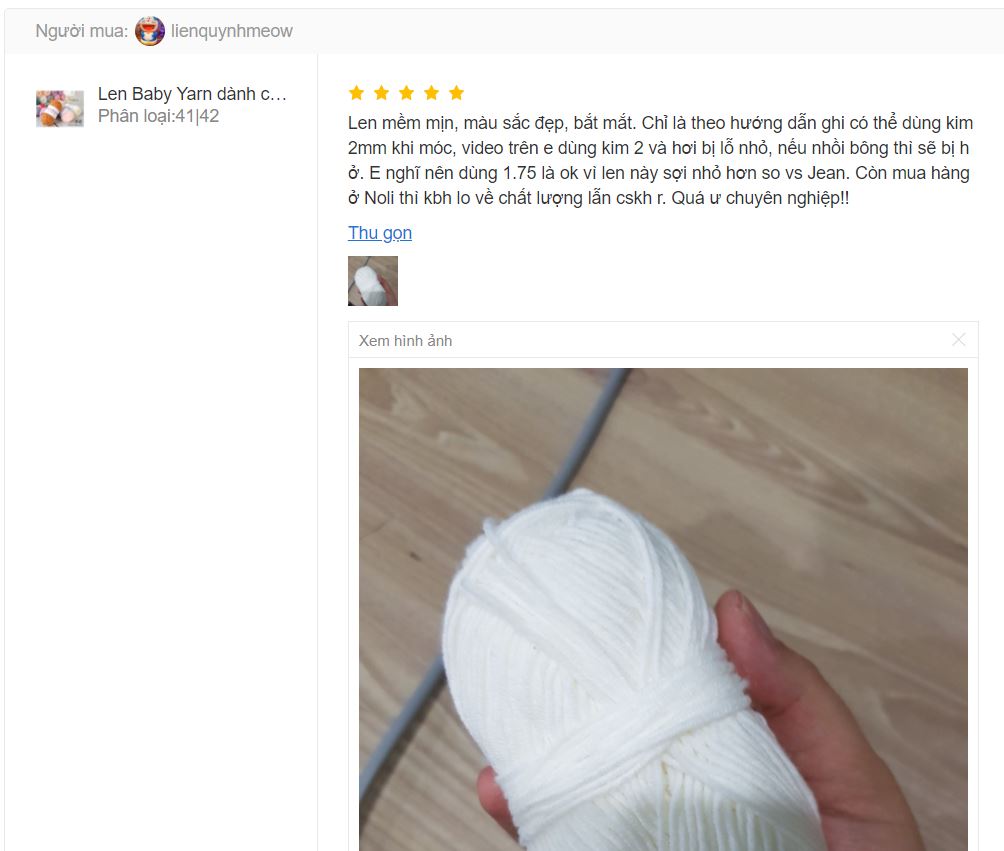Open the Len Baby Yarn product thumbnail
1004x851 pixels.
click(x=60, y=108)
